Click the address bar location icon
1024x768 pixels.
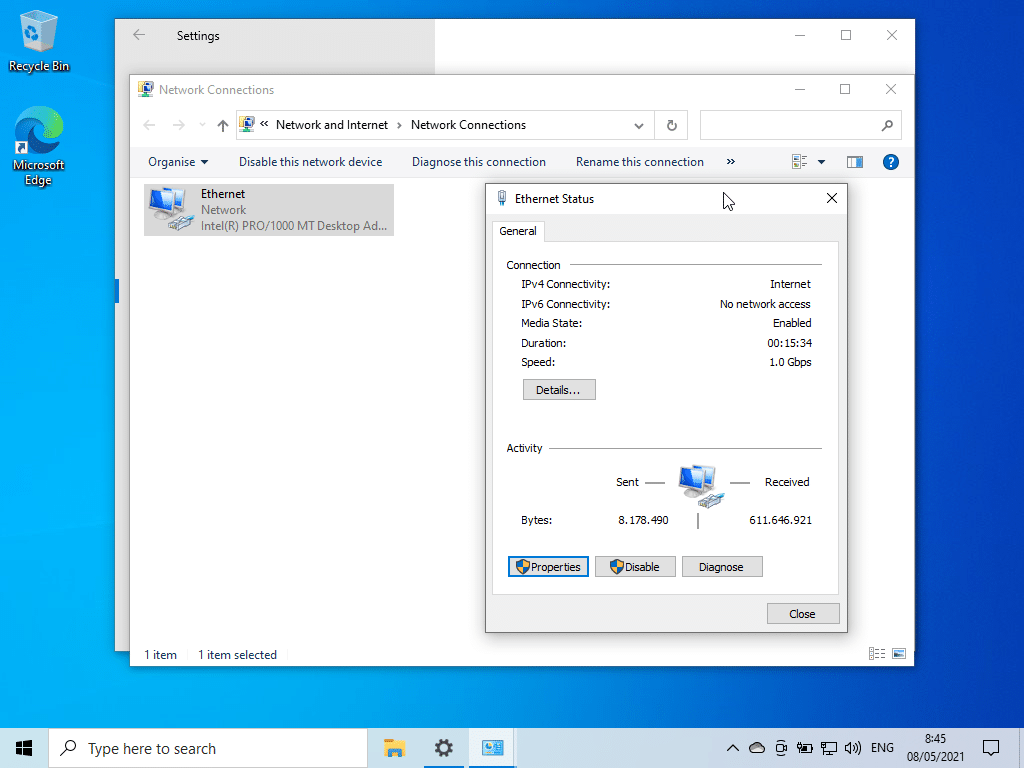[247, 124]
